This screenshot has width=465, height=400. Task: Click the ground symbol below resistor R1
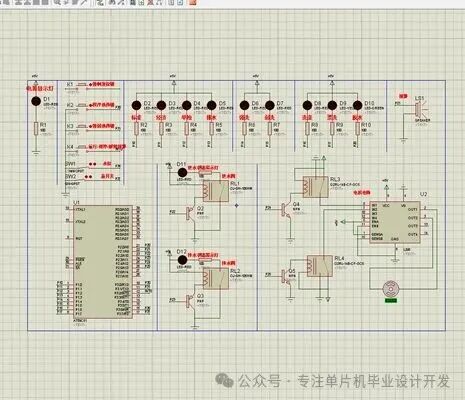(36, 153)
